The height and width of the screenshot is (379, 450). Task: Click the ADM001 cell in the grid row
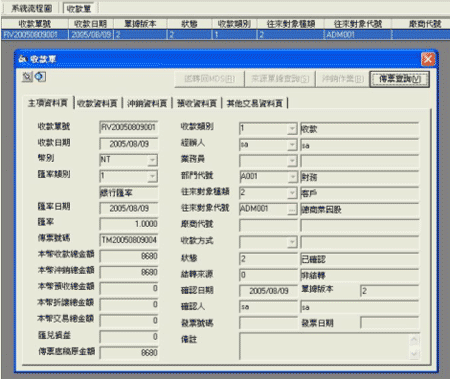[358, 35]
